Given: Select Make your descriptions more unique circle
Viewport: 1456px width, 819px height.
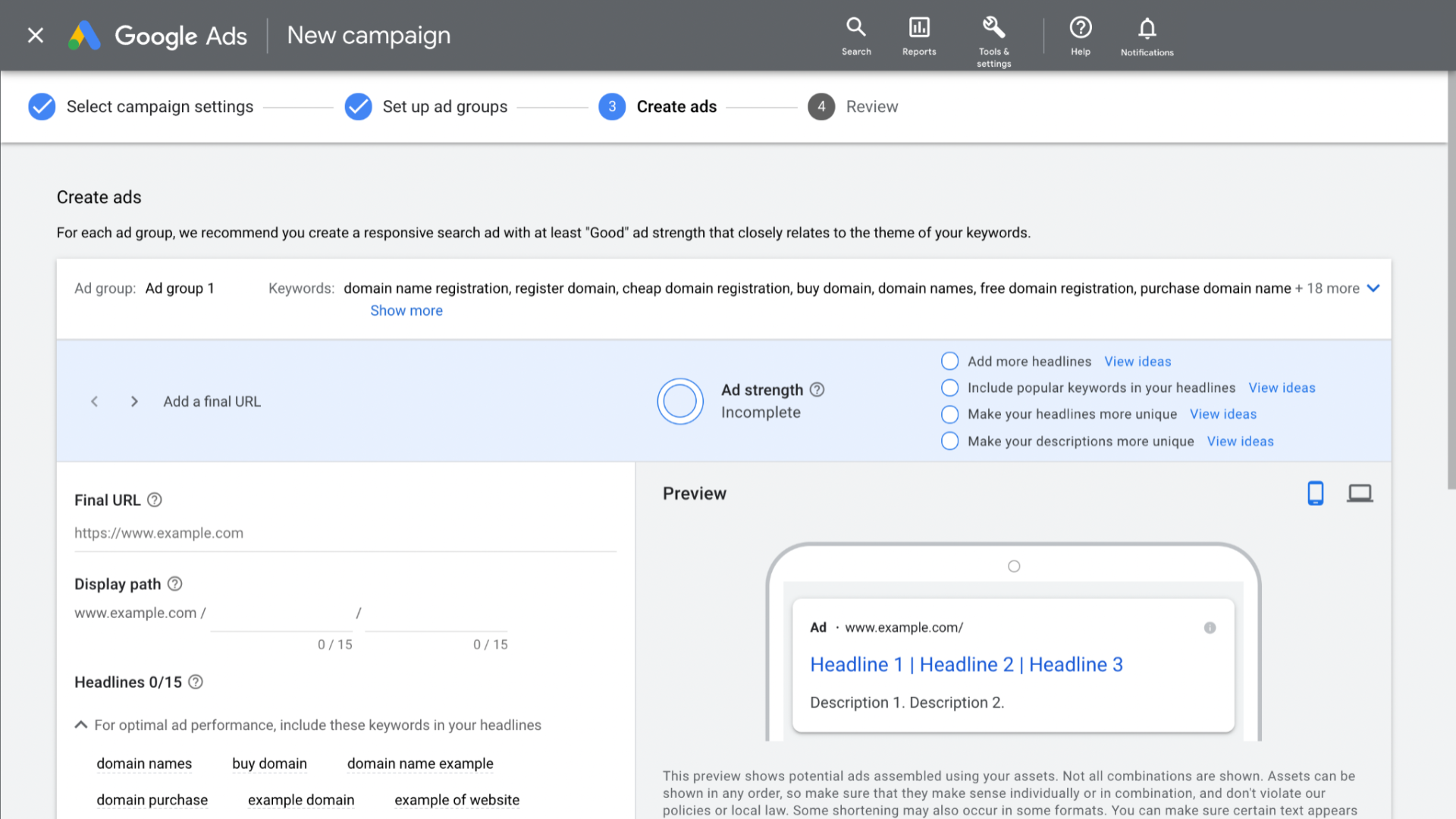Looking at the screenshot, I should (949, 441).
